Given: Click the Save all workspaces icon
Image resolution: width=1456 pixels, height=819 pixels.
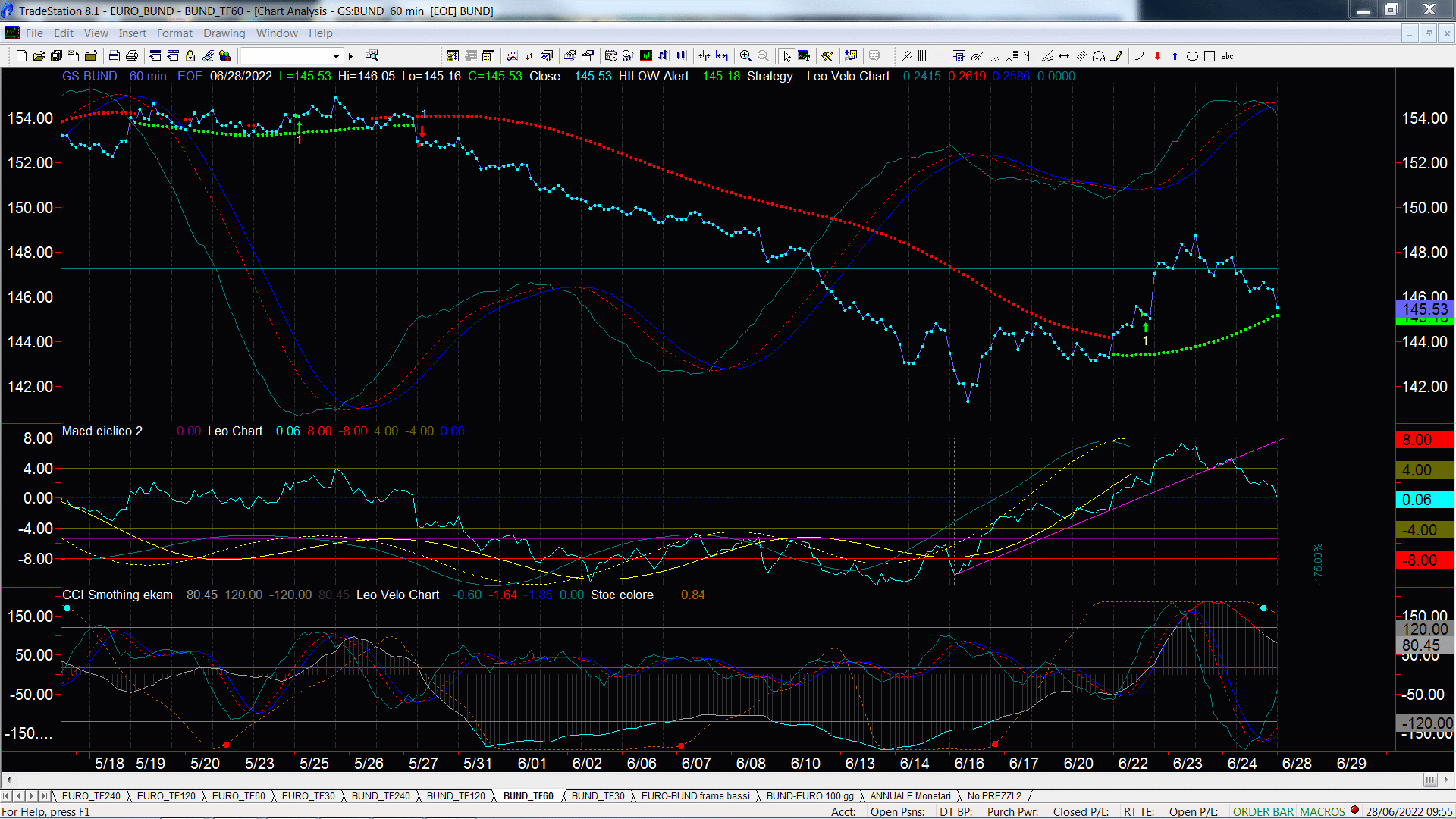Looking at the screenshot, I should 56,56.
